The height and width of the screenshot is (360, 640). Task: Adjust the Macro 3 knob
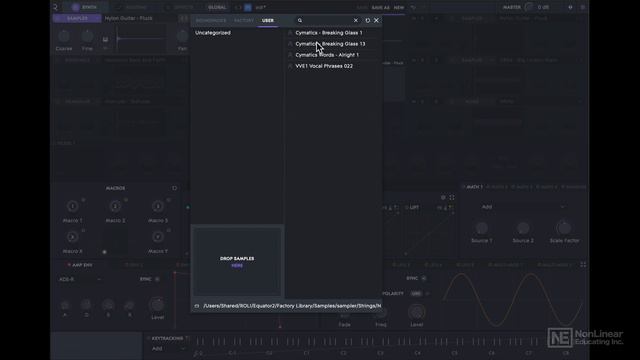[158, 207]
